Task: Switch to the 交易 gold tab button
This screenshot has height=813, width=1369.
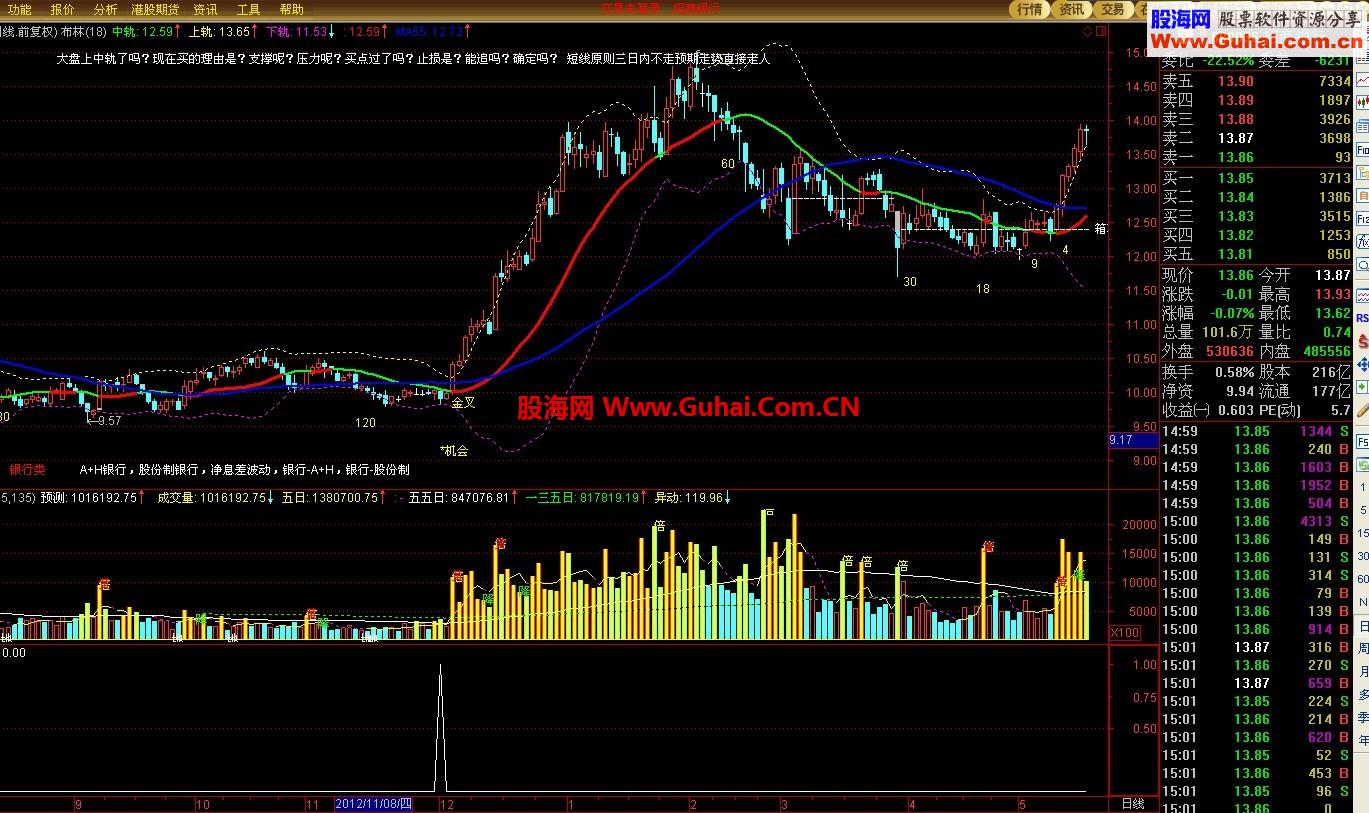Action: pos(1112,9)
